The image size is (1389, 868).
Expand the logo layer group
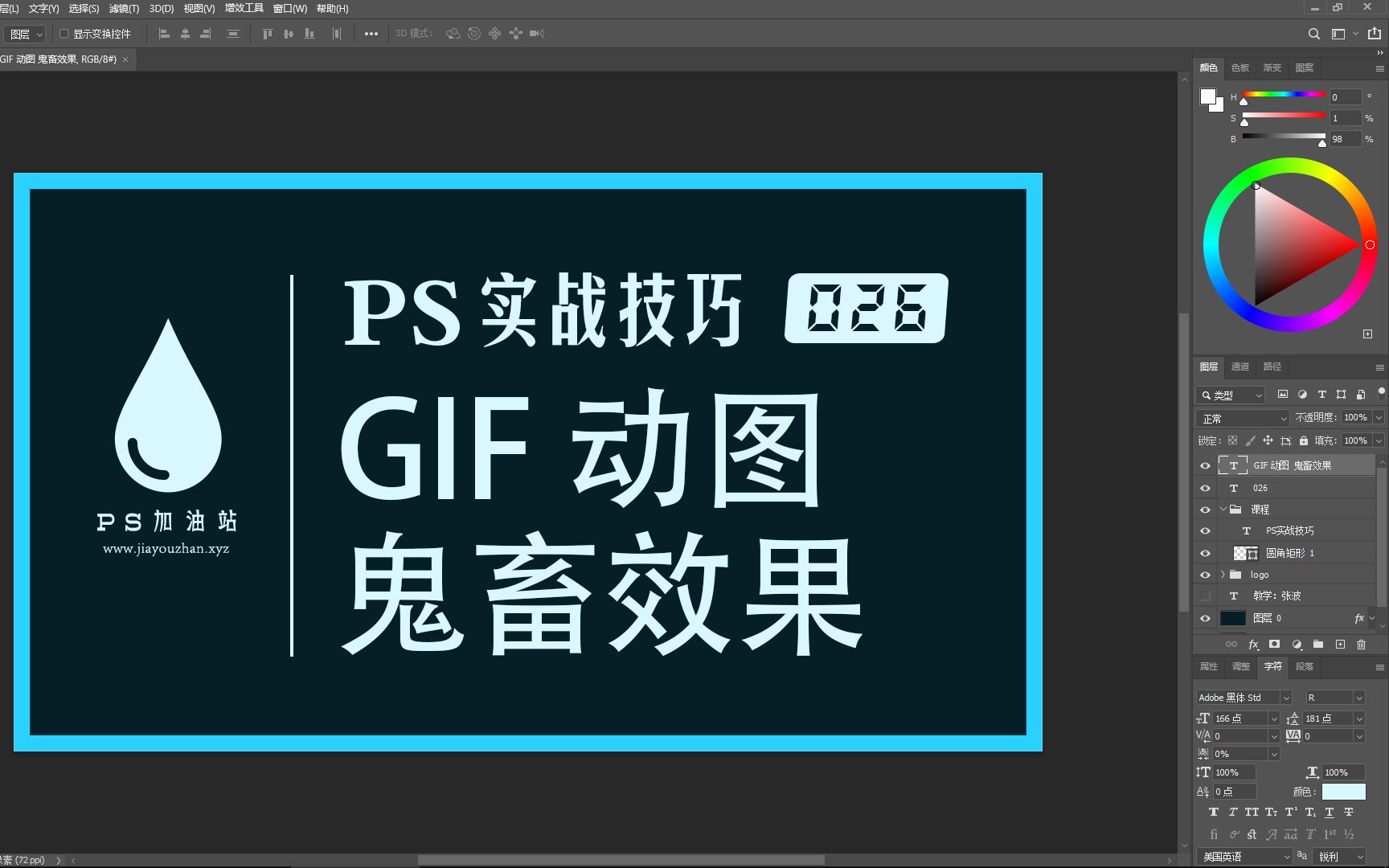click(x=1223, y=574)
